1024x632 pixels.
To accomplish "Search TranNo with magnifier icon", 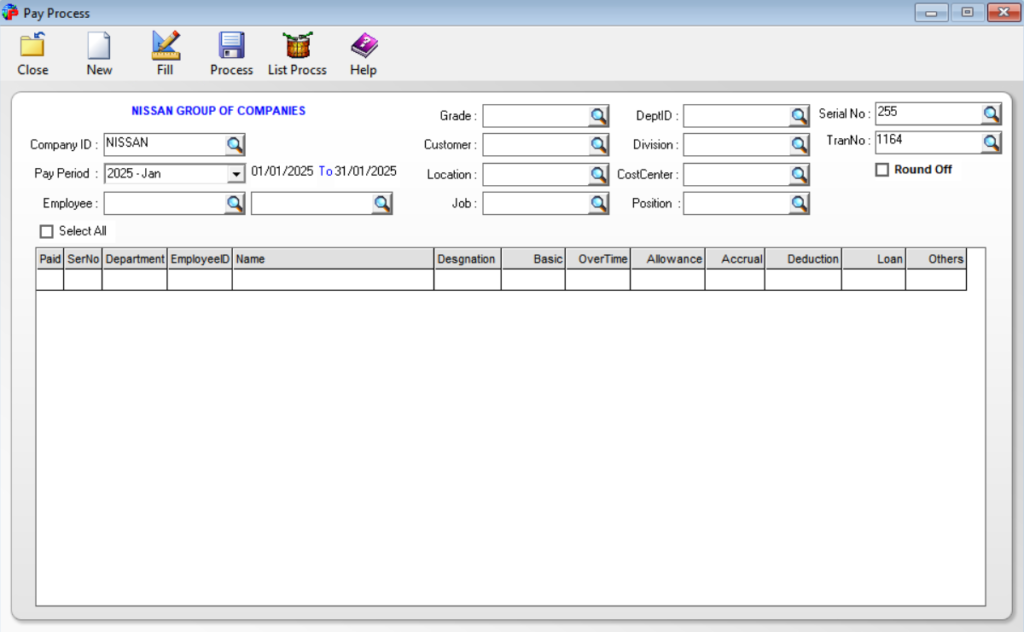I will (991, 142).
